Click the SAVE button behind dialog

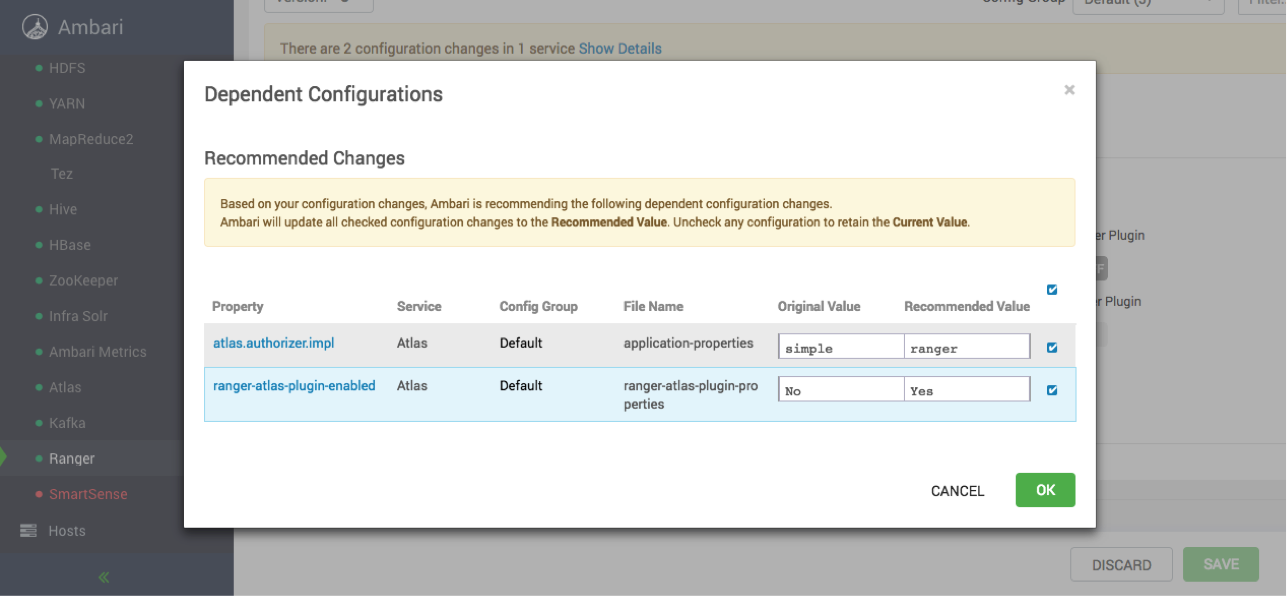1221,565
